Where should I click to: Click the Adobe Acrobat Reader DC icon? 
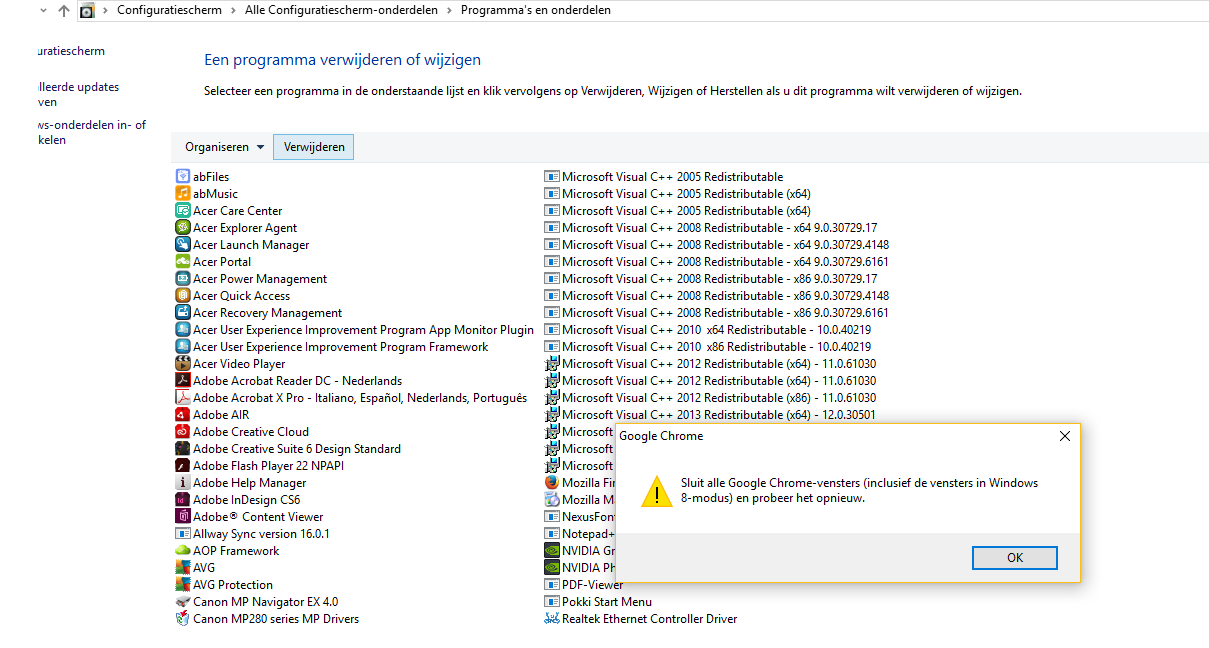183,381
